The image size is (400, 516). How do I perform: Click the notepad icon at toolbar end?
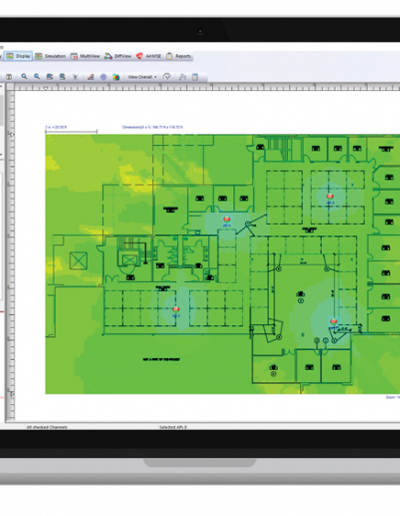point(195,77)
